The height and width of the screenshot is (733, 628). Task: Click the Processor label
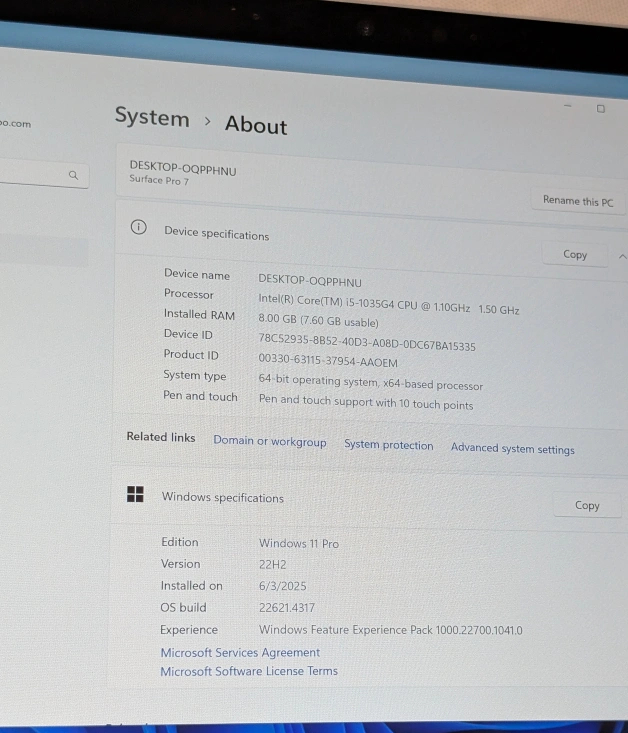(x=188, y=294)
